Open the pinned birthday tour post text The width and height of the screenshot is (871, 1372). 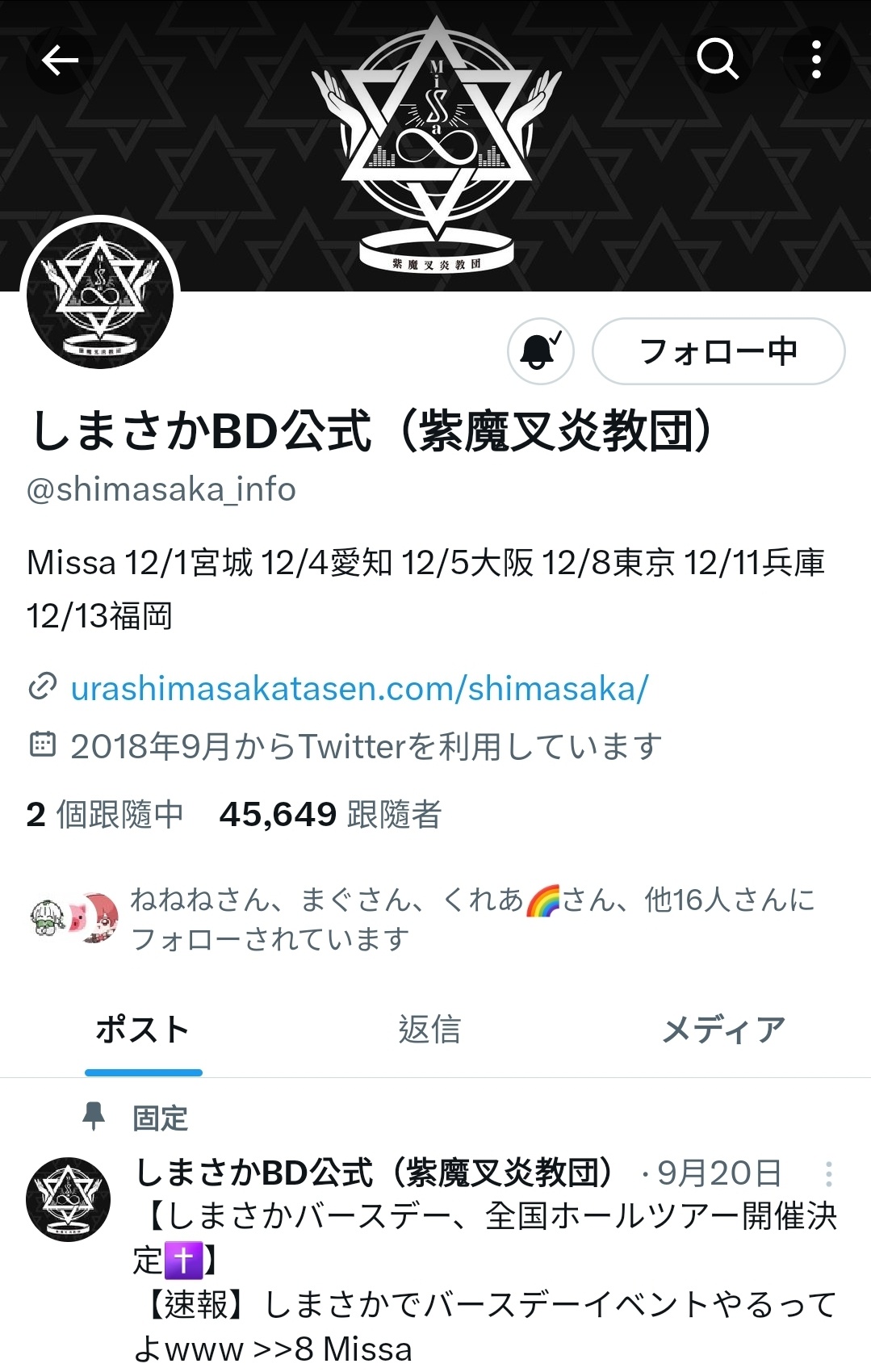[x=486, y=1284]
